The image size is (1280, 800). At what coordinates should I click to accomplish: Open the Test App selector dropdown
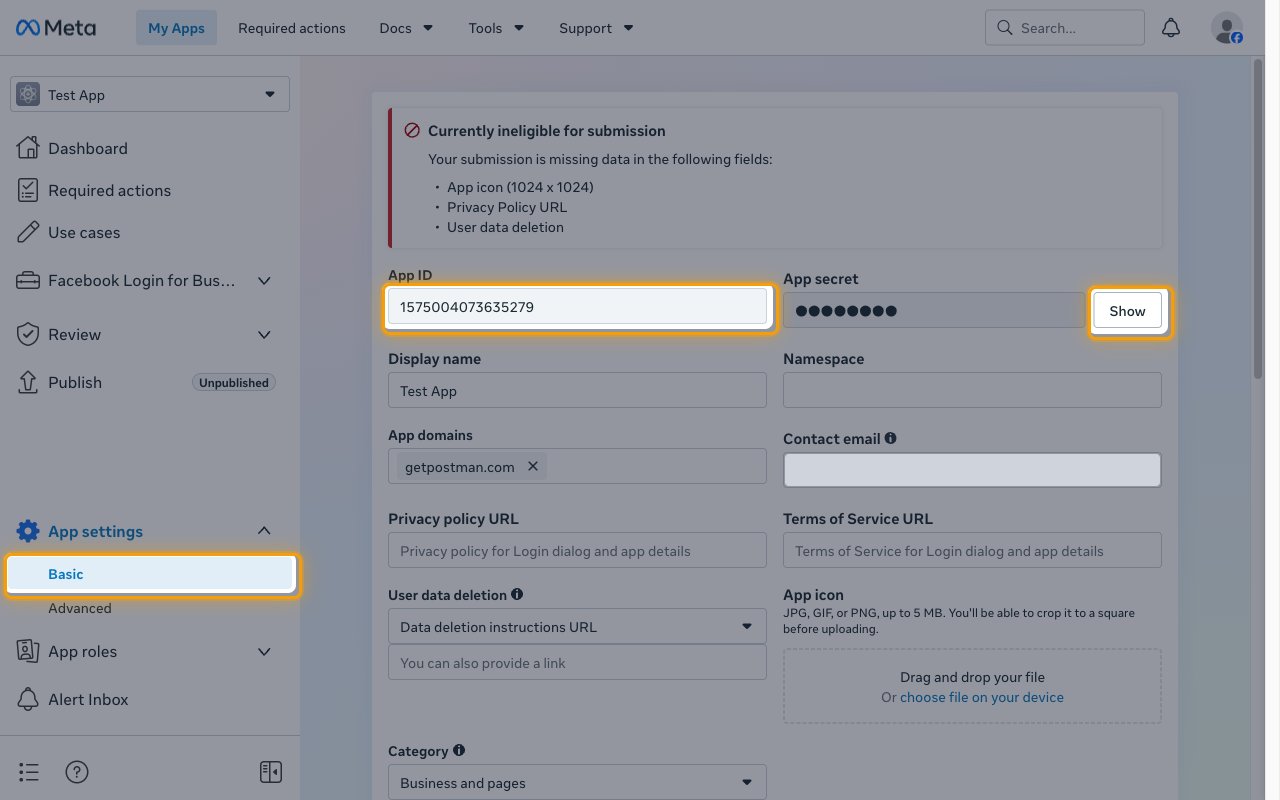click(150, 94)
